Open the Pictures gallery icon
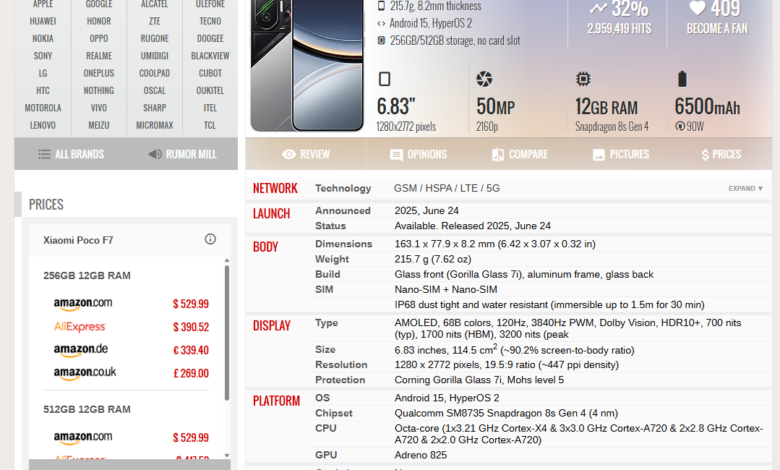780x470 pixels. point(598,155)
